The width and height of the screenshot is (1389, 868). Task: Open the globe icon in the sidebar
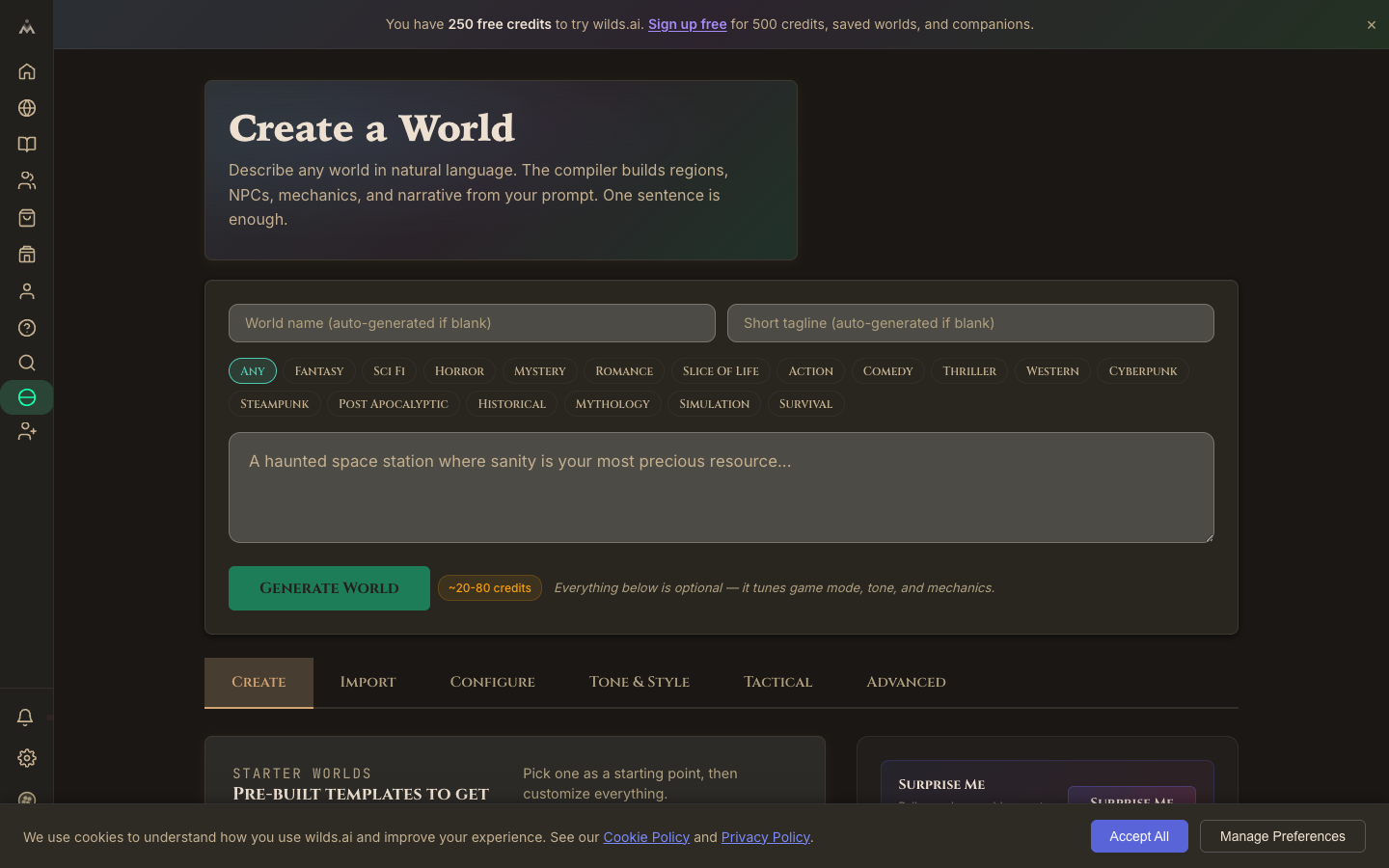click(27, 108)
